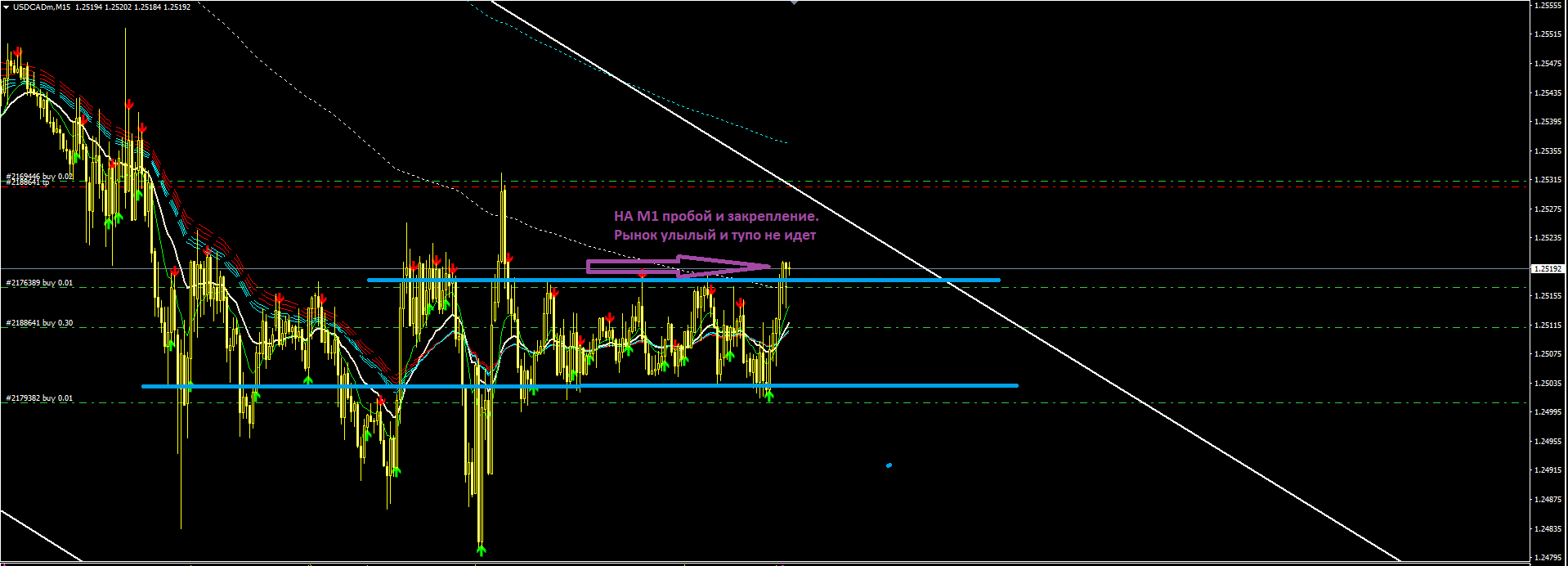Select the #2188641 tp level label
Image resolution: width=1568 pixels, height=566 pixels.
28,182
